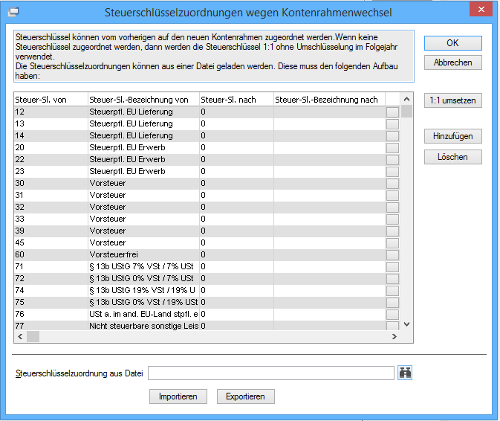This screenshot has height=421, width=500.
Task: Click the window system icon in title bar
Action: pos(13,12)
